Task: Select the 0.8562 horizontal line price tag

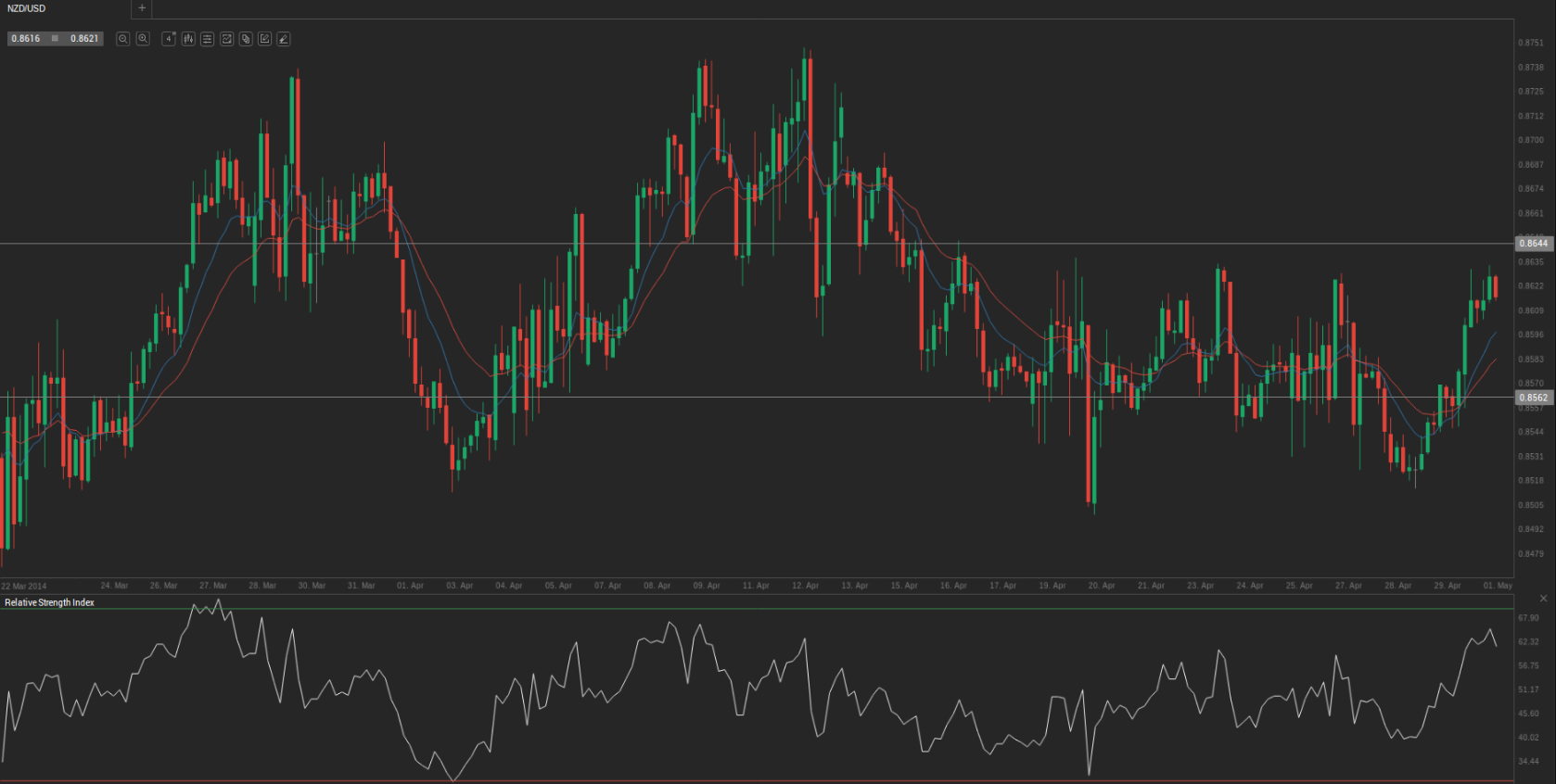Action: pyautogui.click(x=1533, y=398)
